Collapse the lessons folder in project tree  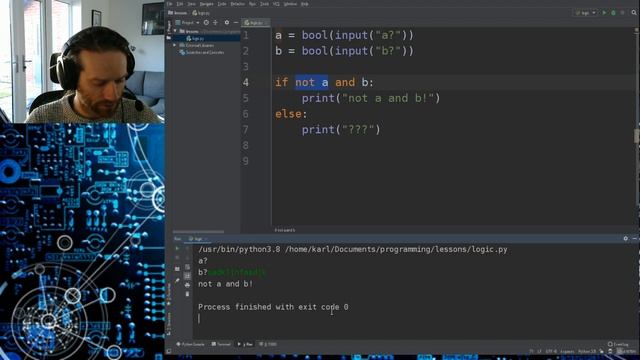(175, 31)
